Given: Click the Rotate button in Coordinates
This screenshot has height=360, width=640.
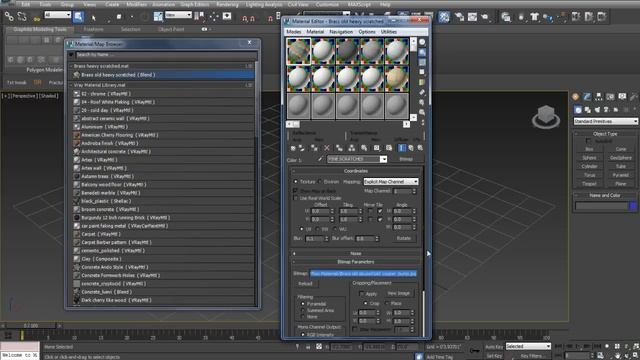Looking at the screenshot, I should pyautogui.click(x=404, y=238).
